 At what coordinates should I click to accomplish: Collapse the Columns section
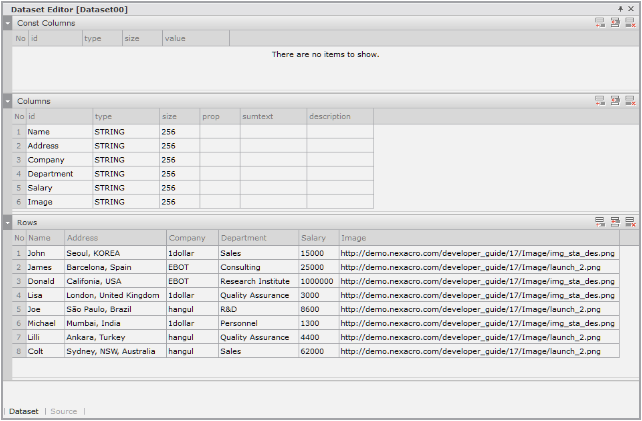(x=8, y=101)
